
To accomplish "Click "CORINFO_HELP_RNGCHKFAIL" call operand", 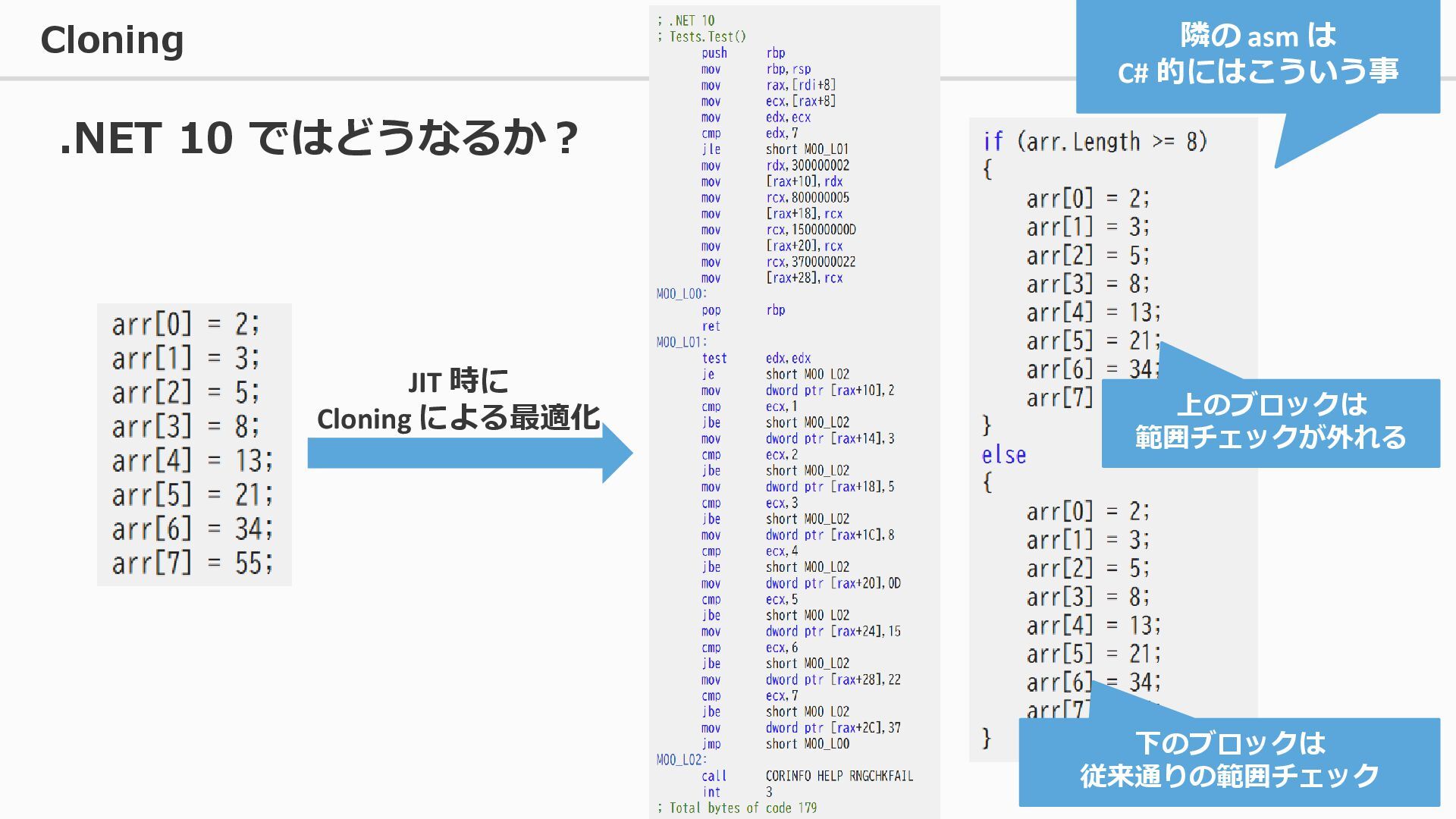I will [x=839, y=776].
